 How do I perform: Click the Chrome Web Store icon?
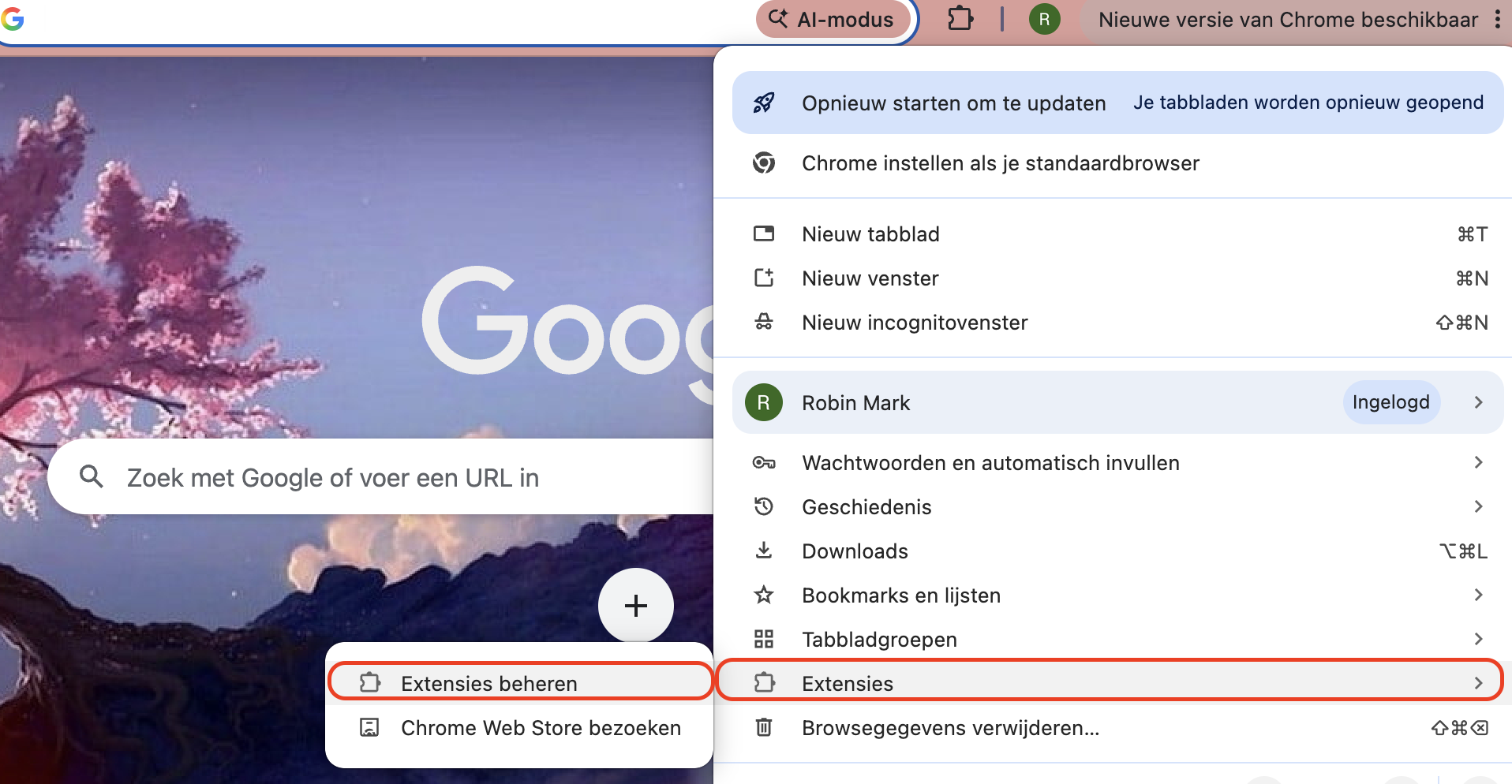tap(369, 727)
